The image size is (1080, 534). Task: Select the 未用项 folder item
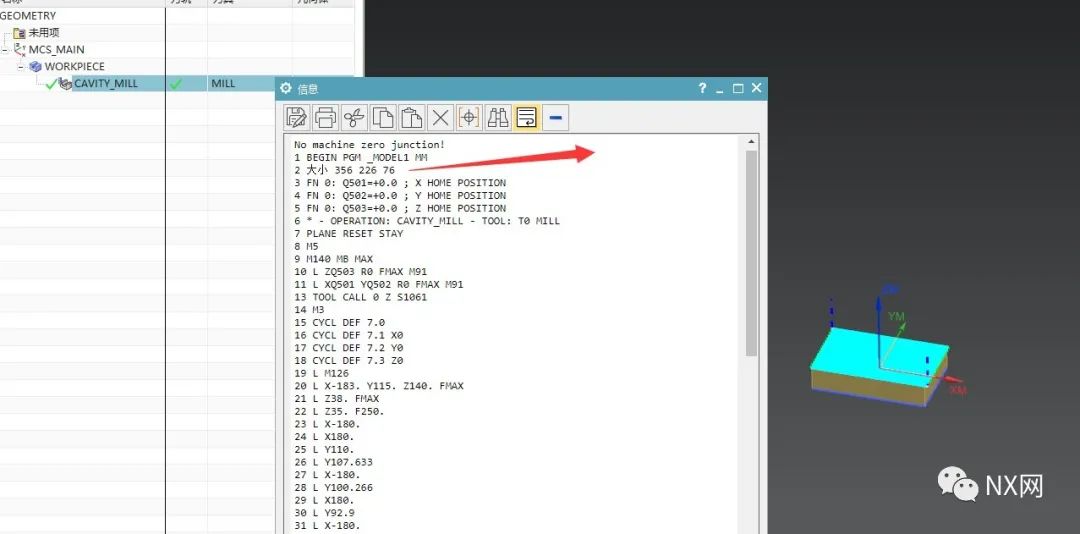click(44, 32)
